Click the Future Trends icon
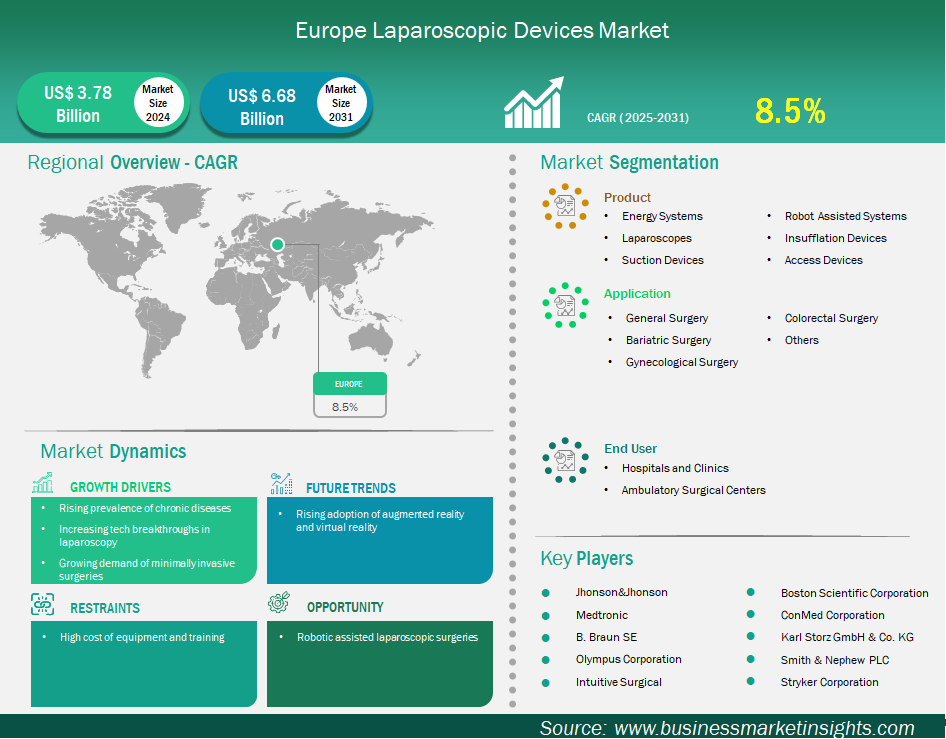The width and height of the screenshot is (946, 739). tap(281, 483)
